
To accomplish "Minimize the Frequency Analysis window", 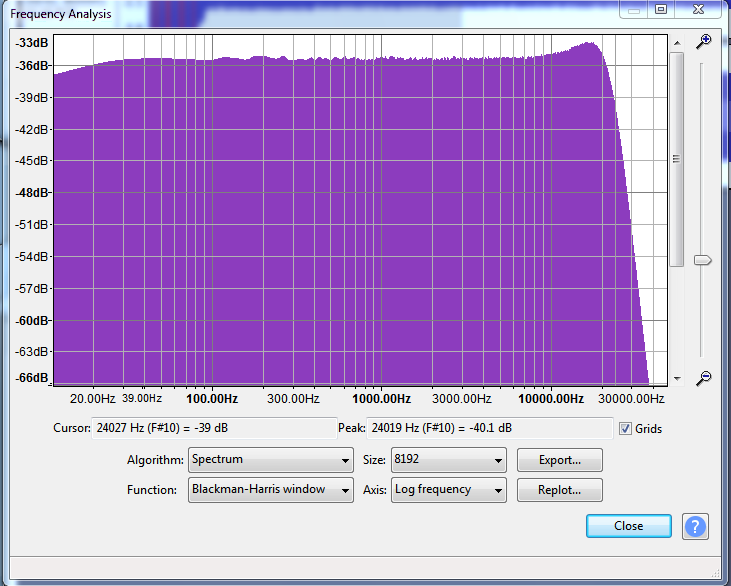I will (x=634, y=9).
